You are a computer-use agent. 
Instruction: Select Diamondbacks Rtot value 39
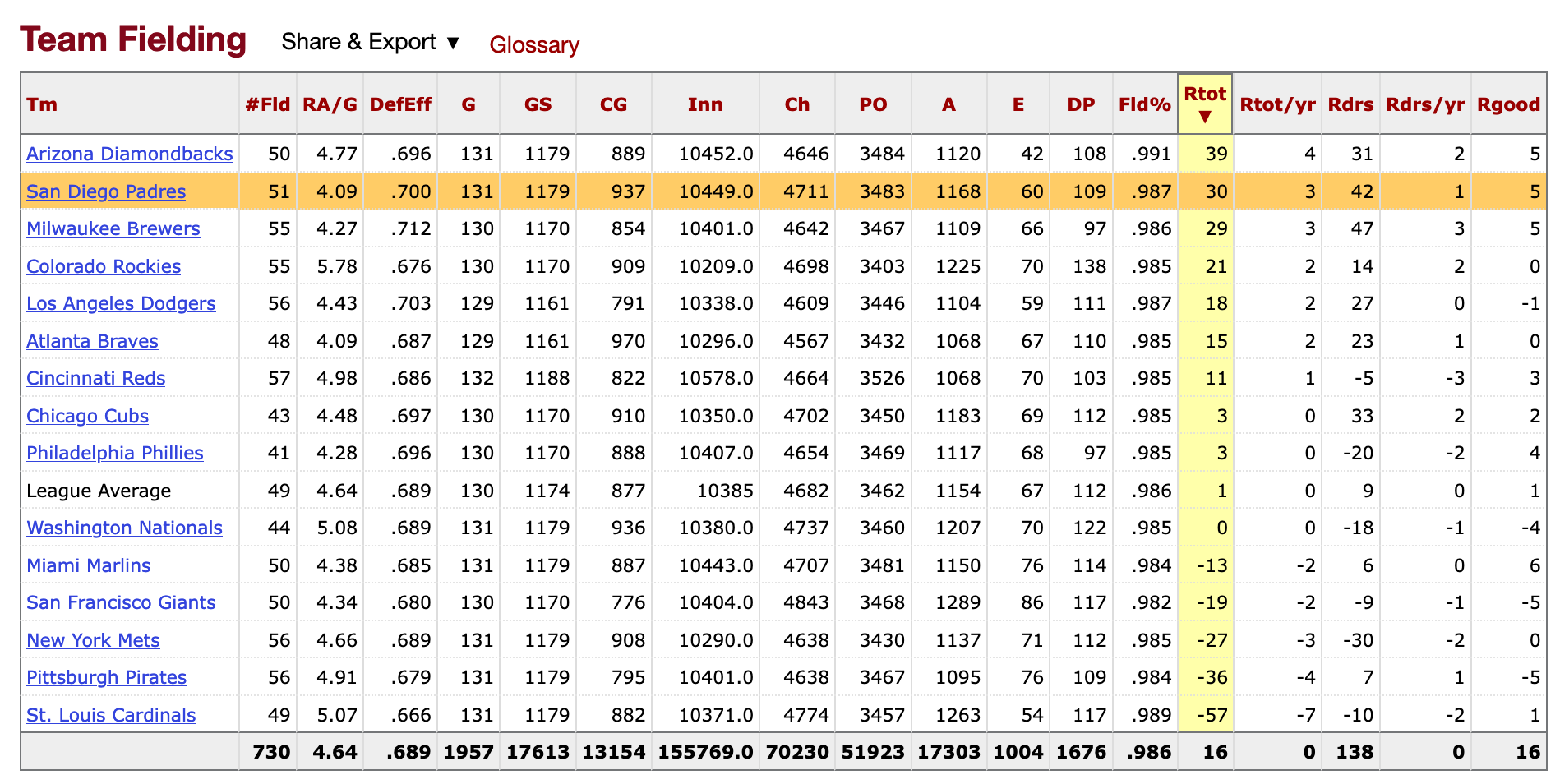[1216, 154]
